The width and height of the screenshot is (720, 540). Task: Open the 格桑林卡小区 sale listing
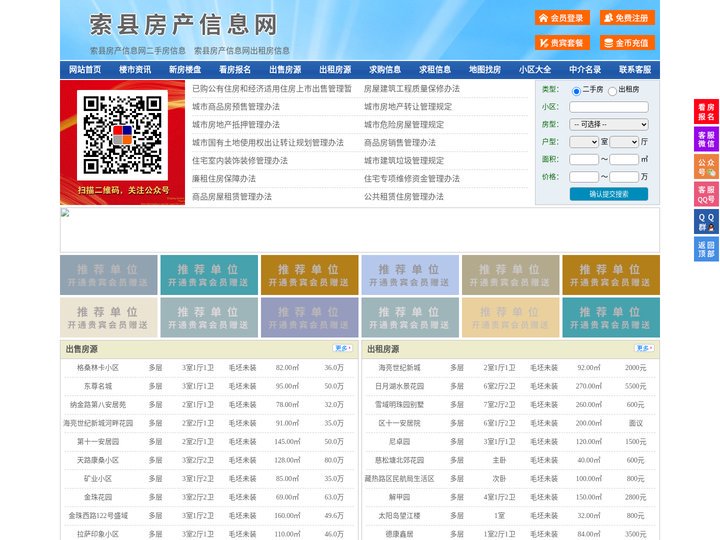tap(98, 368)
